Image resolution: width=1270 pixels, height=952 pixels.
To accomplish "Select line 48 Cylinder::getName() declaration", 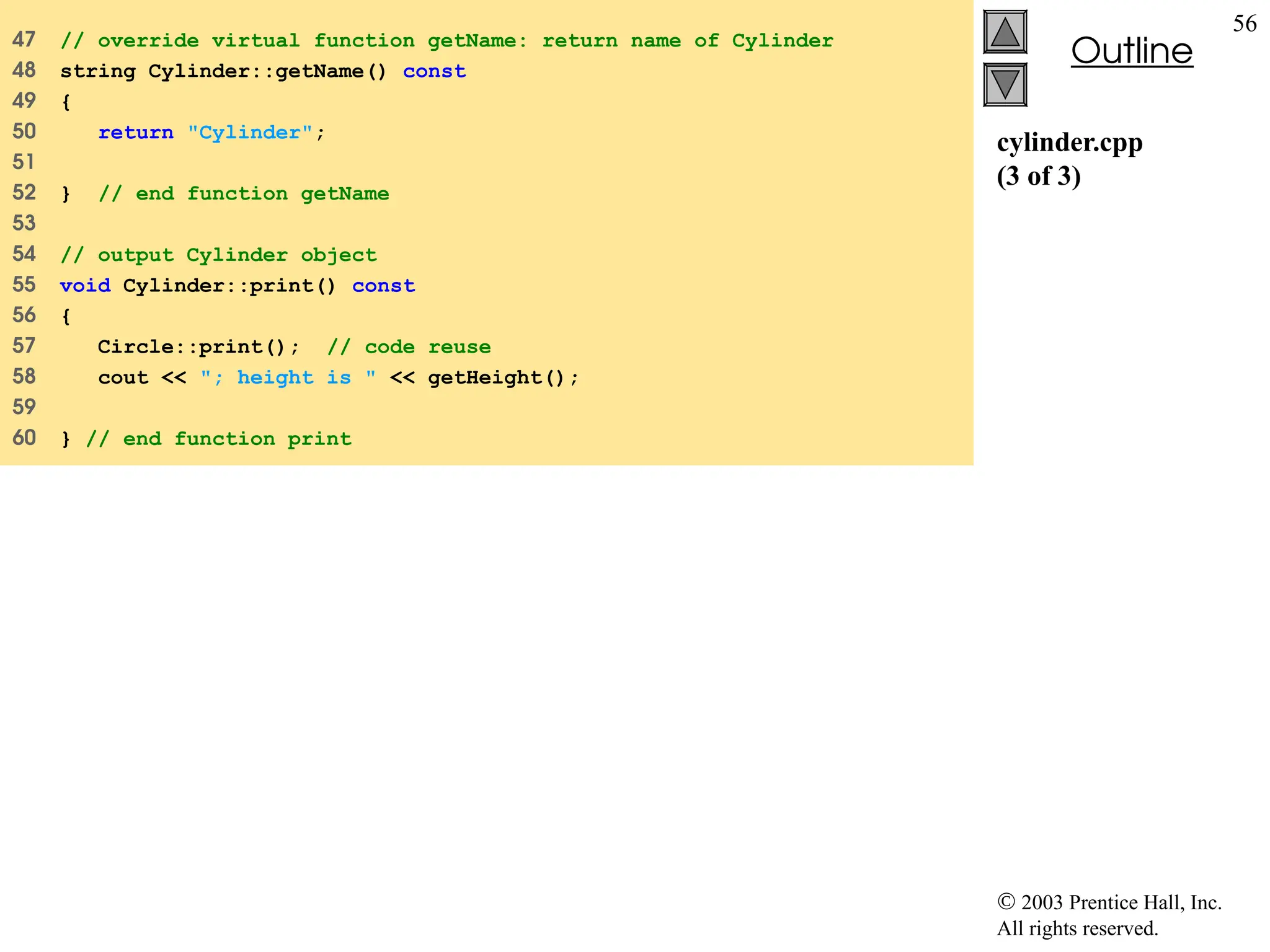I will [x=263, y=71].
